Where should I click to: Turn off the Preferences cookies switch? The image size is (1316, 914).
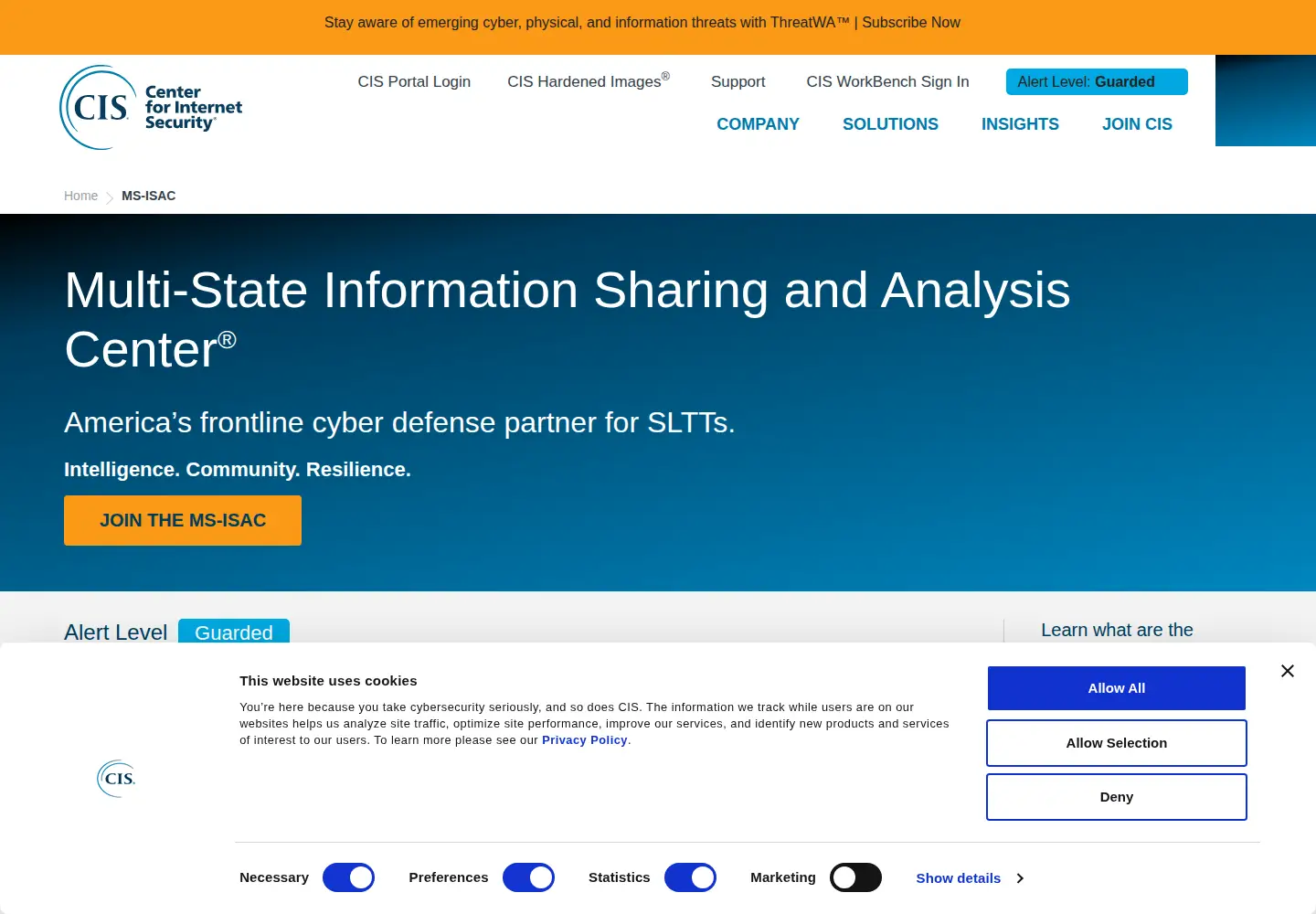(x=528, y=877)
